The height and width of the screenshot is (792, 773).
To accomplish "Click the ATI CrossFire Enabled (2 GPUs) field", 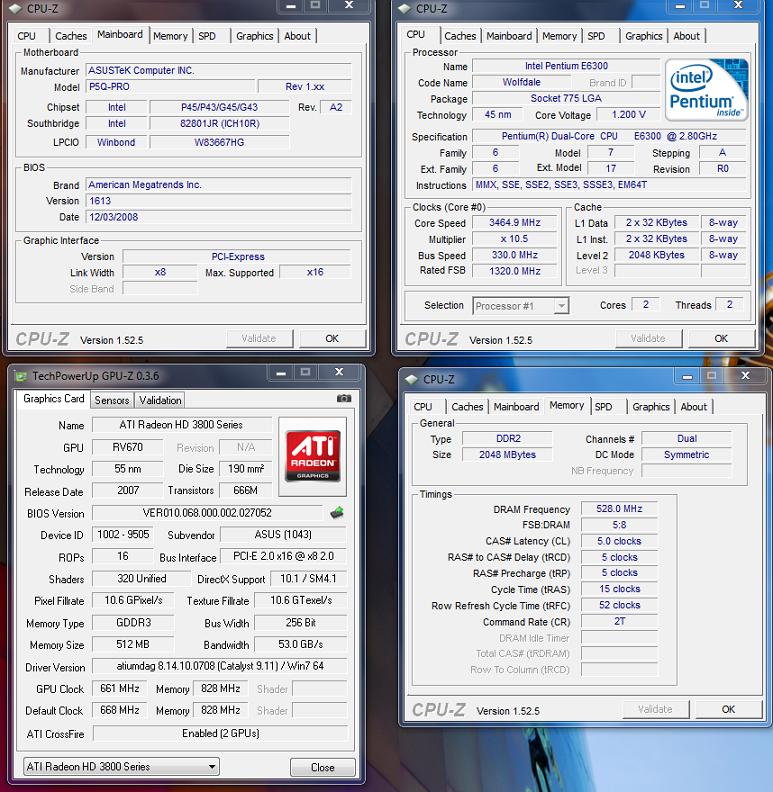I will tap(221, 733).
